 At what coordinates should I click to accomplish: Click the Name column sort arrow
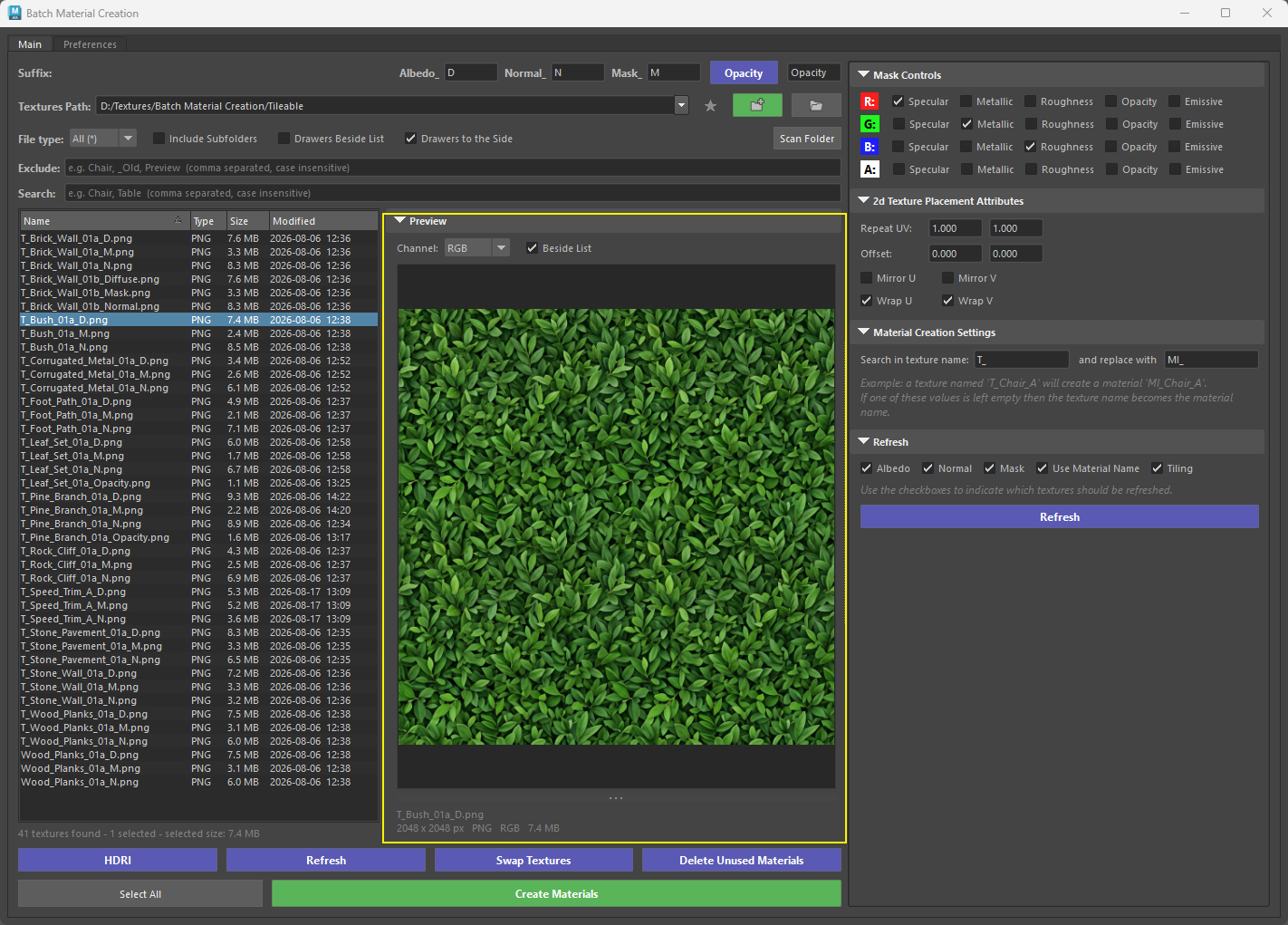[178, 220]
